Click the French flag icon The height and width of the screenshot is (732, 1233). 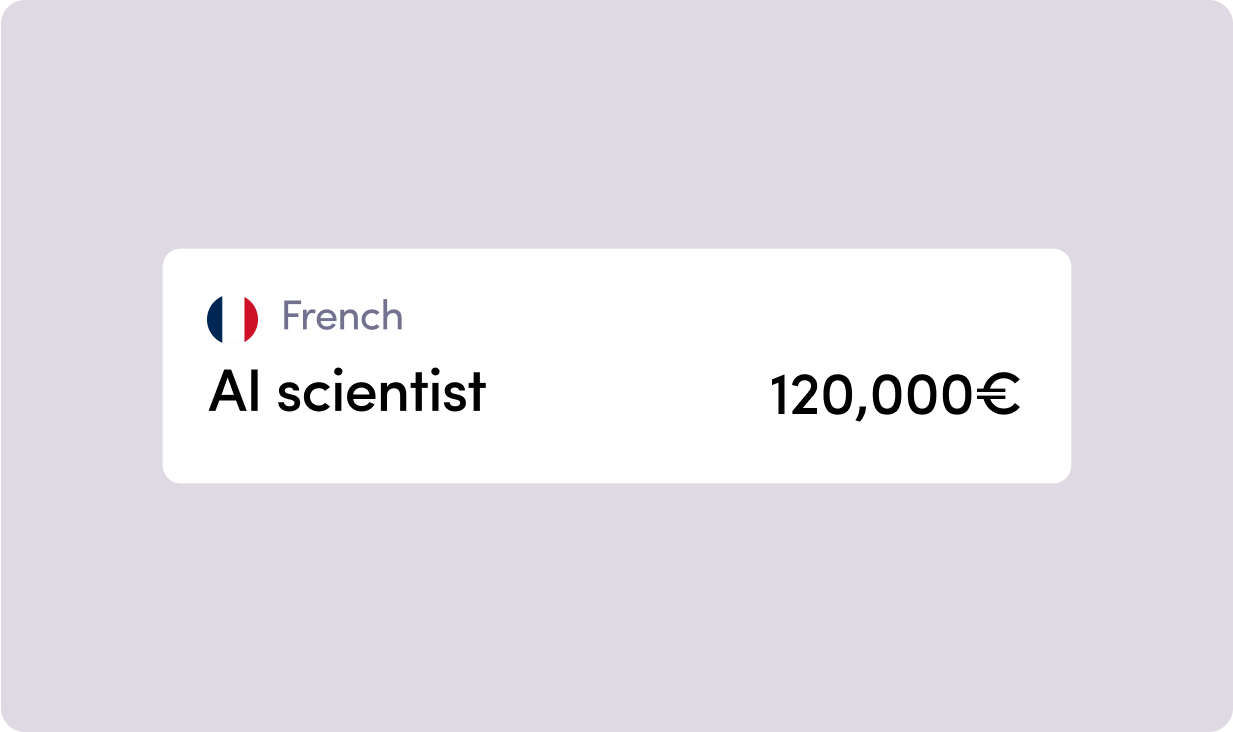click(x=232, y=319)
